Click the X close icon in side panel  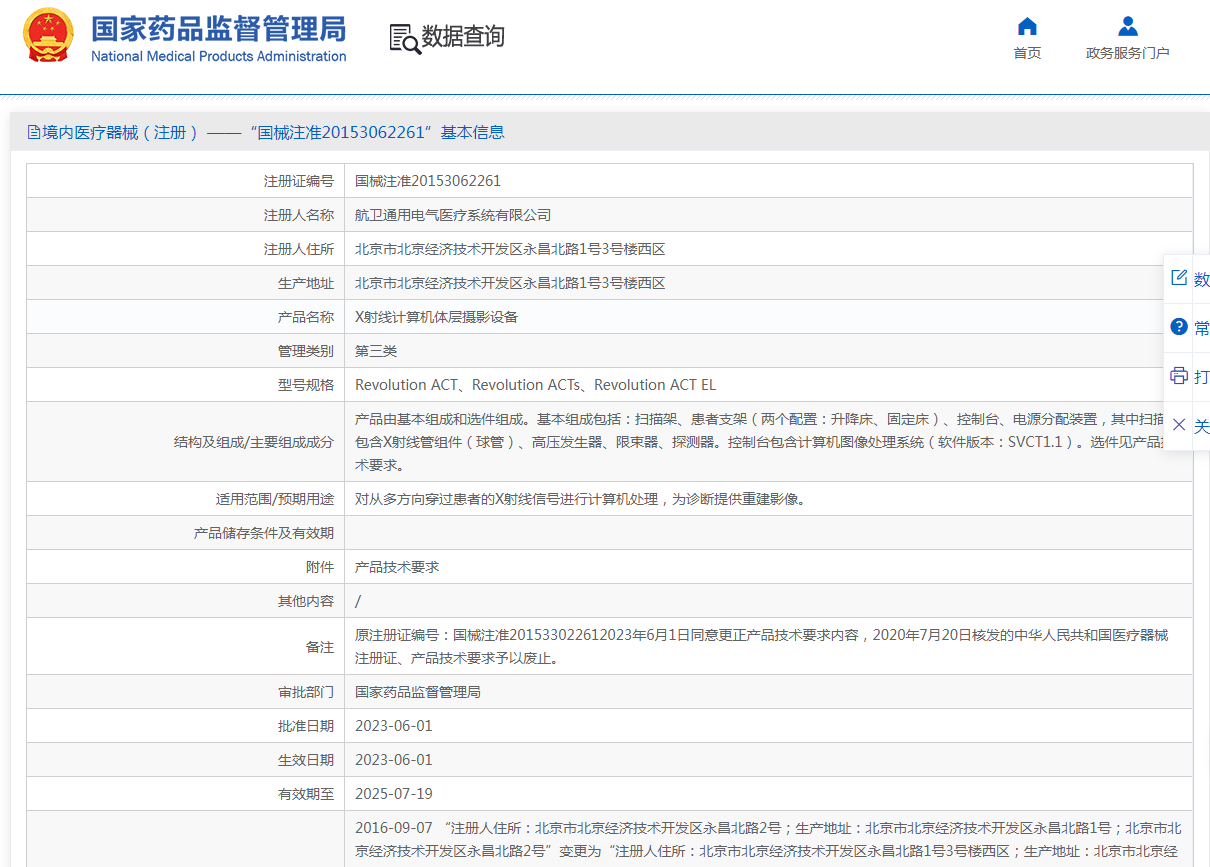click(1179, 425)
